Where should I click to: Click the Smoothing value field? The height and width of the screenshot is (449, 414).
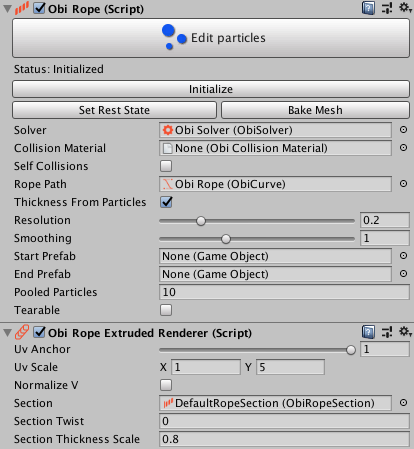click(385, 238)
